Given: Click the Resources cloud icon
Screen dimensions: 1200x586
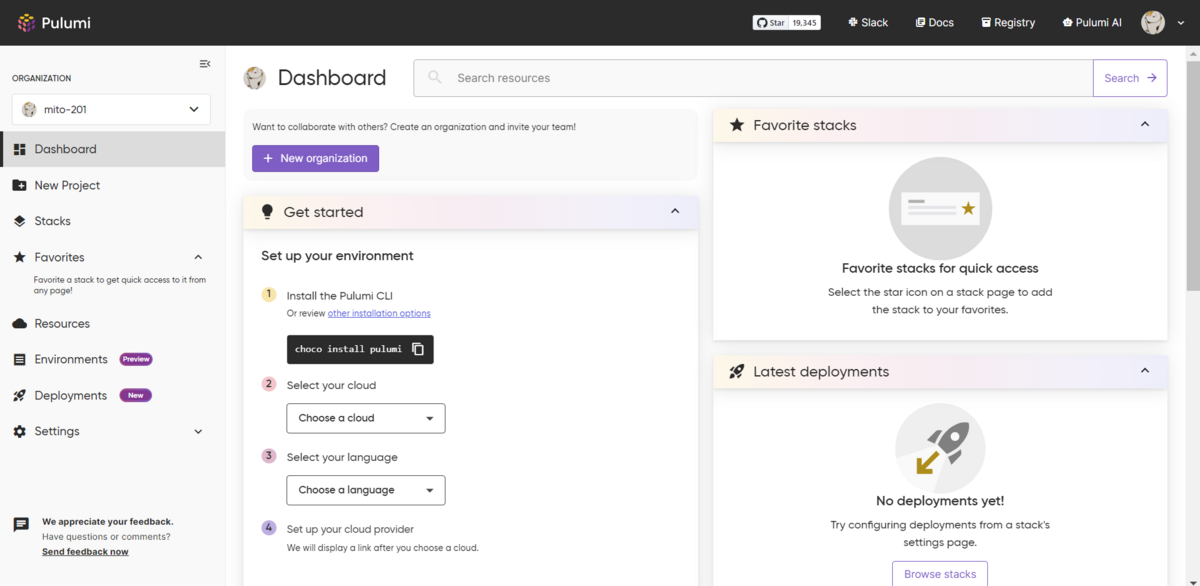Looking at the screenshot, I should [x=19, y=323].
